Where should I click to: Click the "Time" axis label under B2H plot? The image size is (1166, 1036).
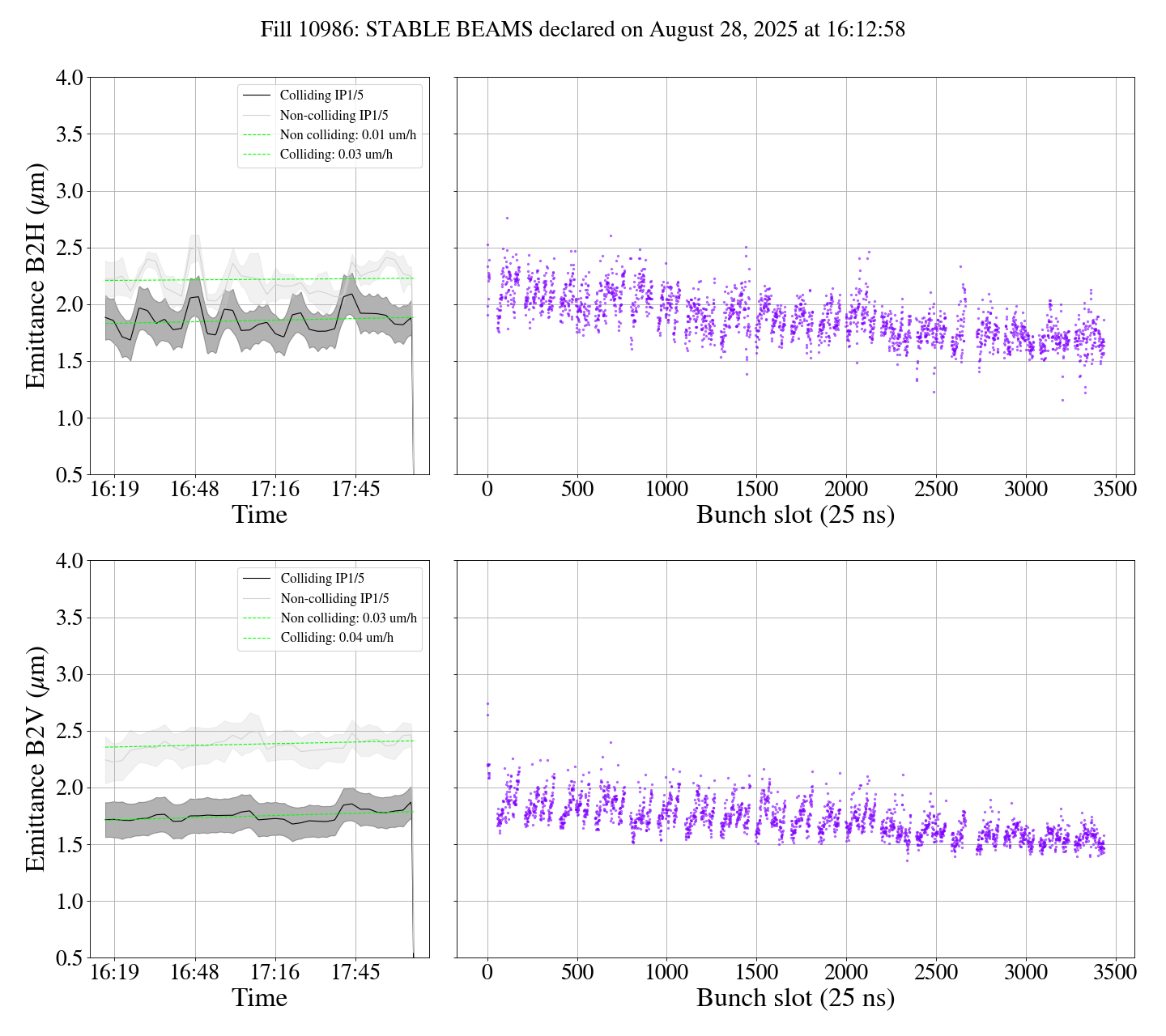click(259, 515)
